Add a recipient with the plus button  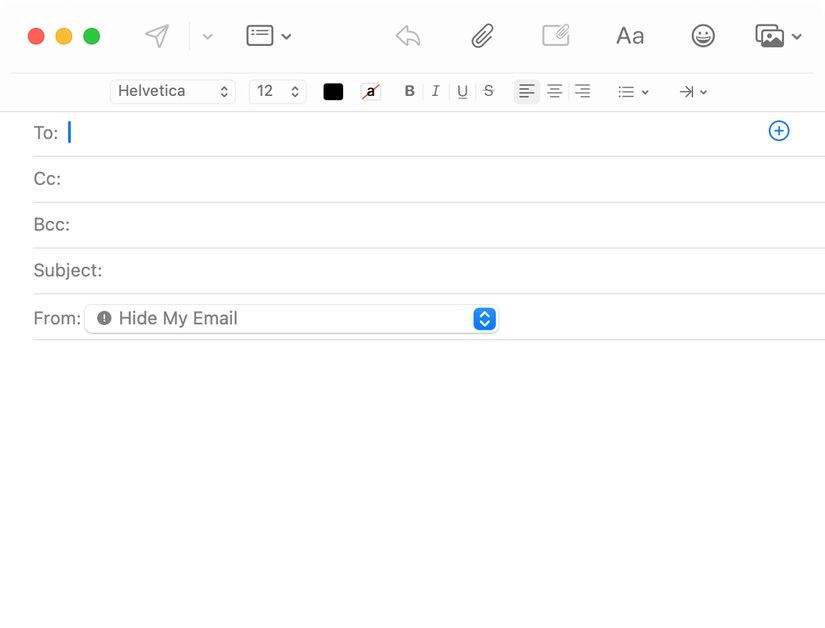click(779, 130)
